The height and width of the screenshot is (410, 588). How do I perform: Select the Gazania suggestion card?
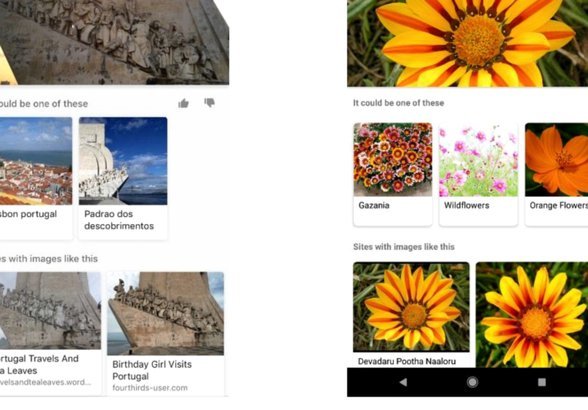click(x=393, y=174)
